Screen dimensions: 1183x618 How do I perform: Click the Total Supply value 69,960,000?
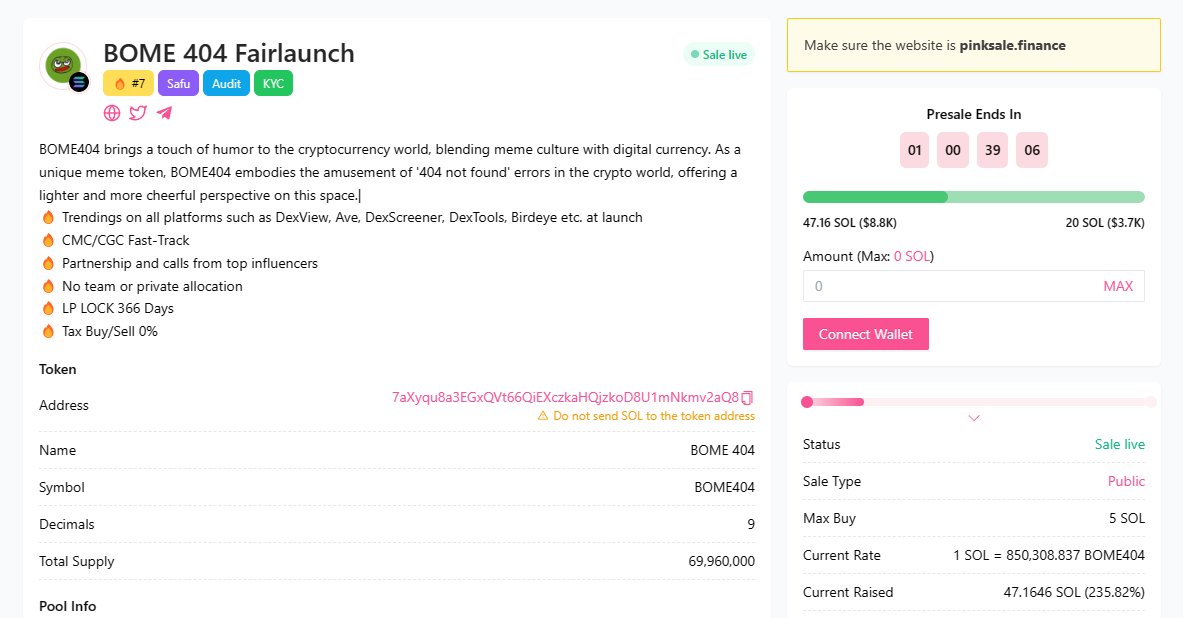(721, 561)
